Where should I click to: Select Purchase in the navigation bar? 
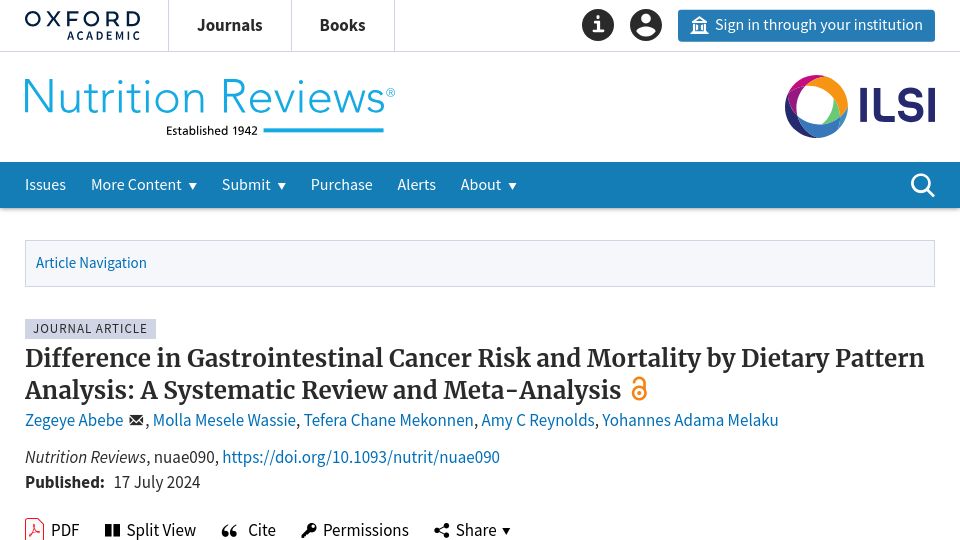(342, 185)
